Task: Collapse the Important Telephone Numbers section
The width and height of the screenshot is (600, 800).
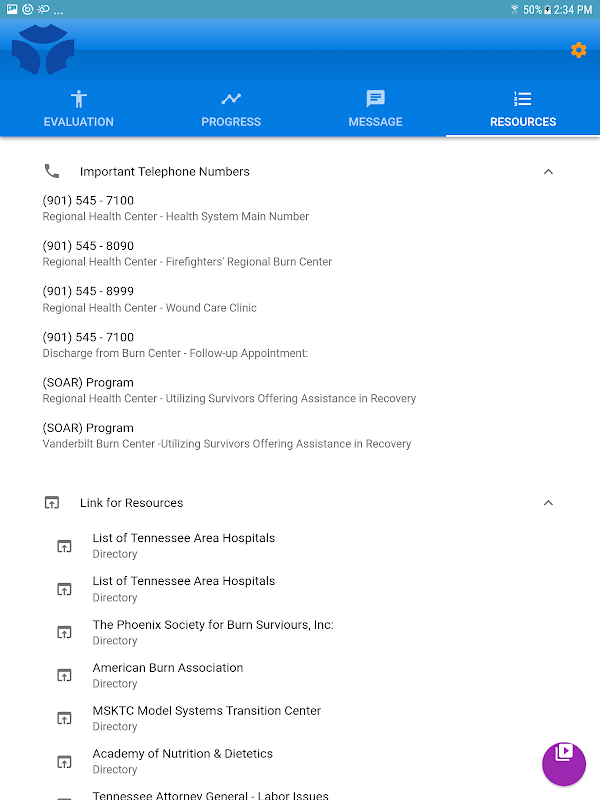Action: coord(548,171)
